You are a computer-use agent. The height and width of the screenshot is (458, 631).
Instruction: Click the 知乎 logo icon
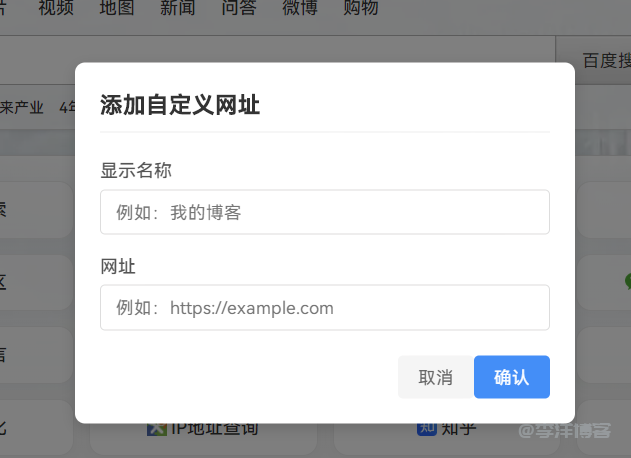[427, 429]
